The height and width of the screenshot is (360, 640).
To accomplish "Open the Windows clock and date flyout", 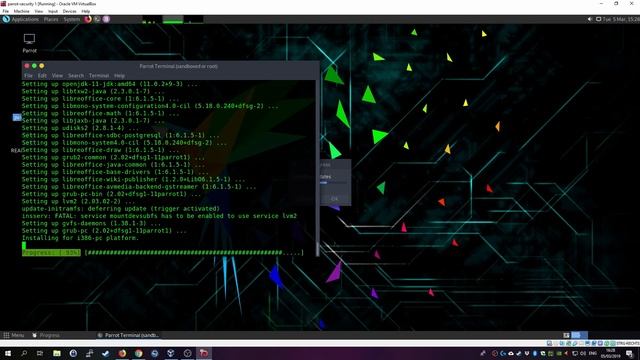I will pos(611,353).
